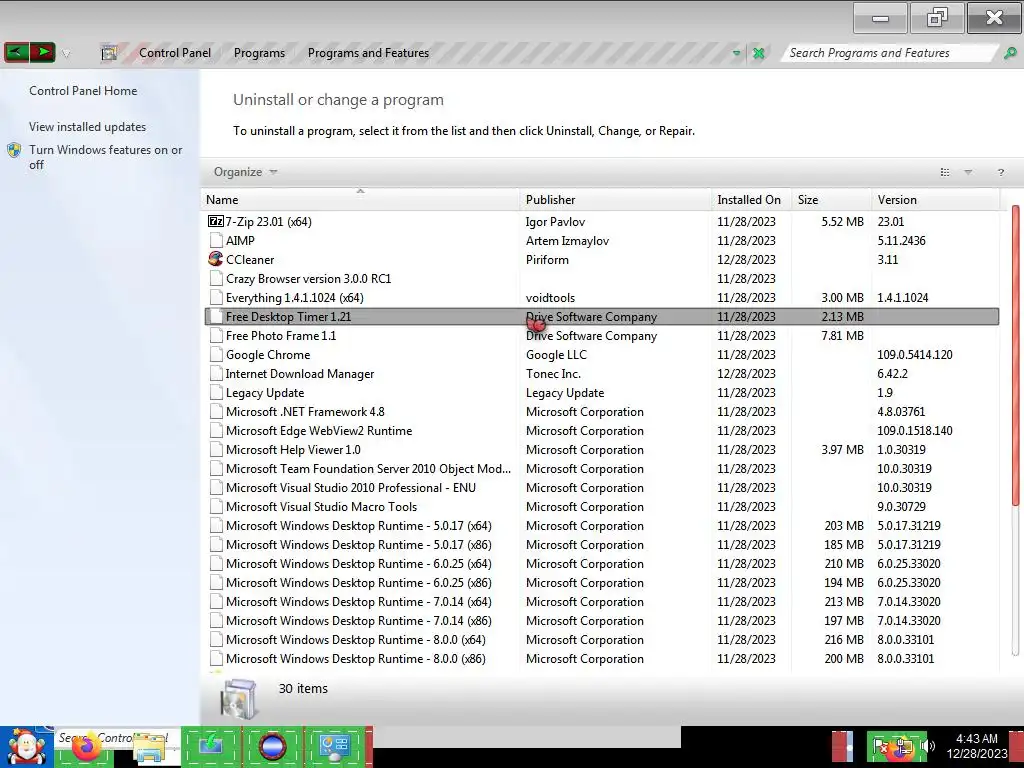Image resolution: width=1024 pixels, height=768 pixels.
Task: Select Programs and Features breadcrumb
Action: [368, 53]
